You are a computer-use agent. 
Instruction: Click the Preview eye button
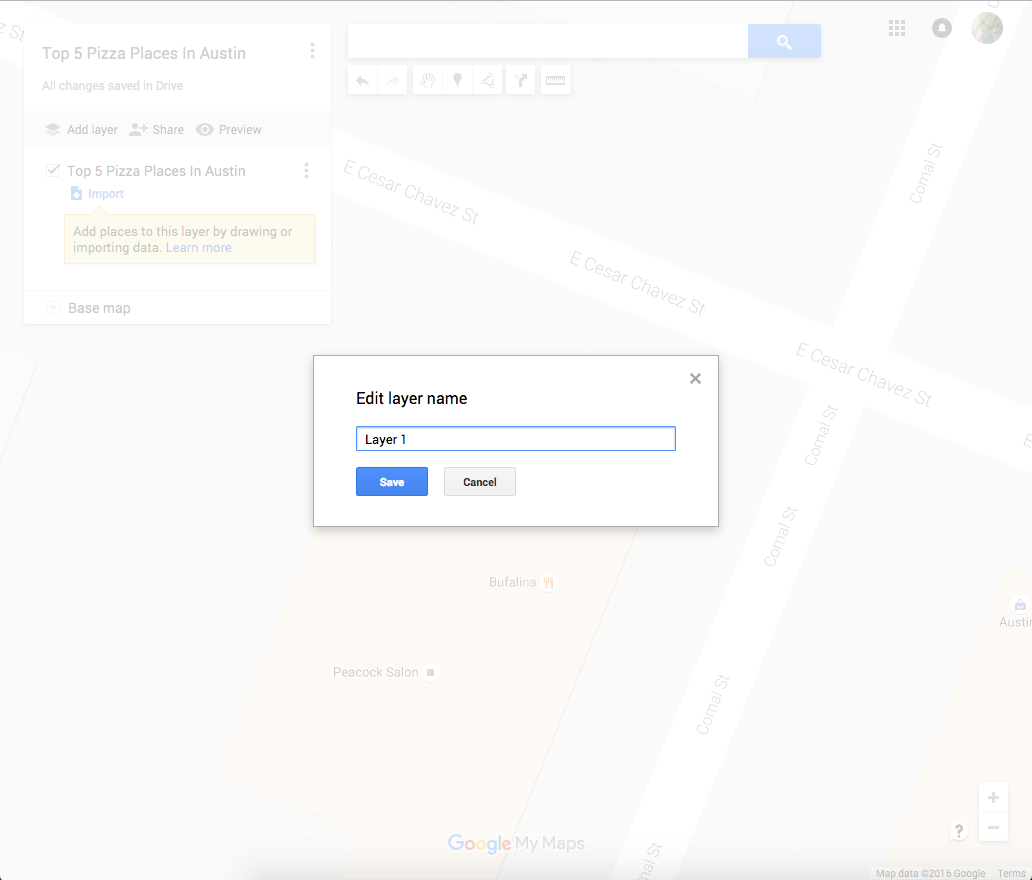[x=229, y=130]
